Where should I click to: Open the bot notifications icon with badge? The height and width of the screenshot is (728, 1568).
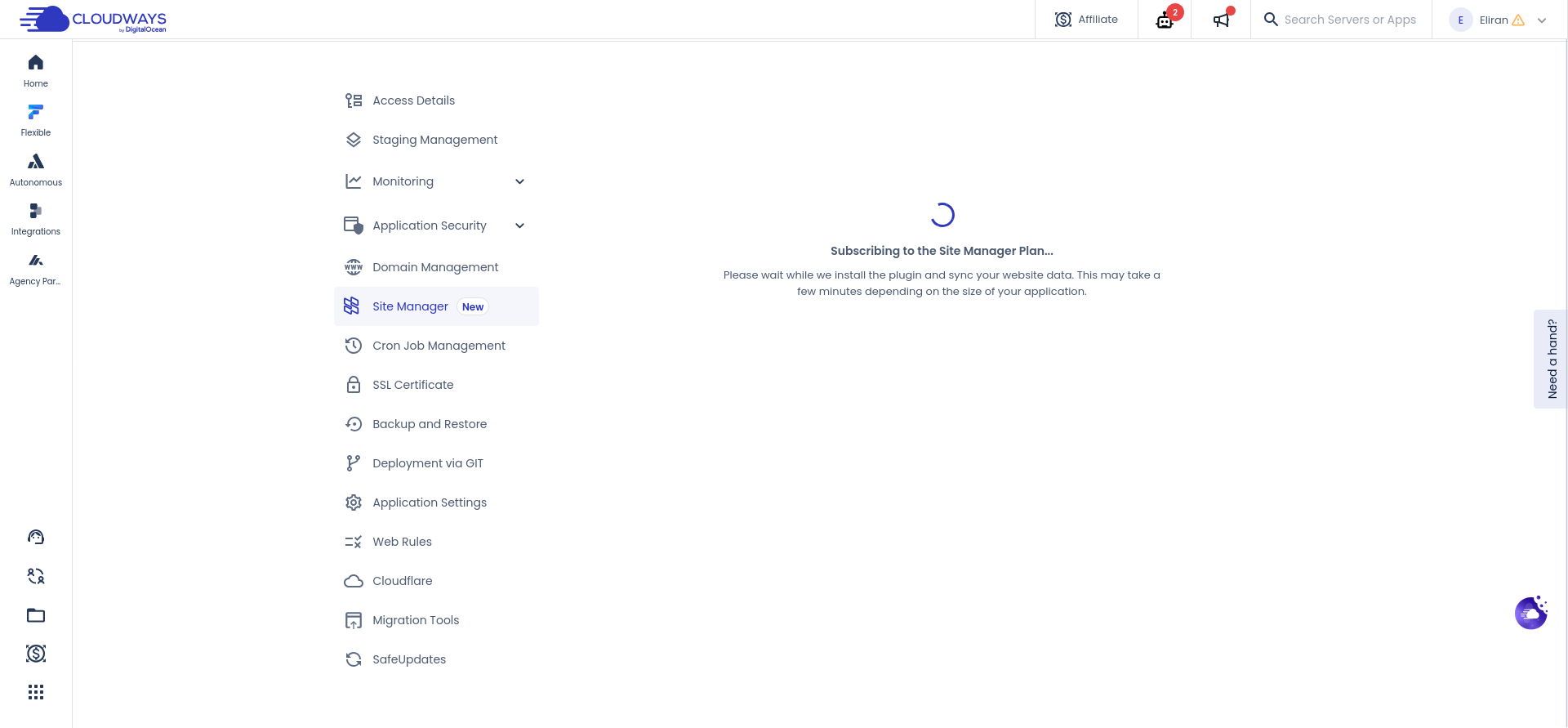click(1165, 20)
